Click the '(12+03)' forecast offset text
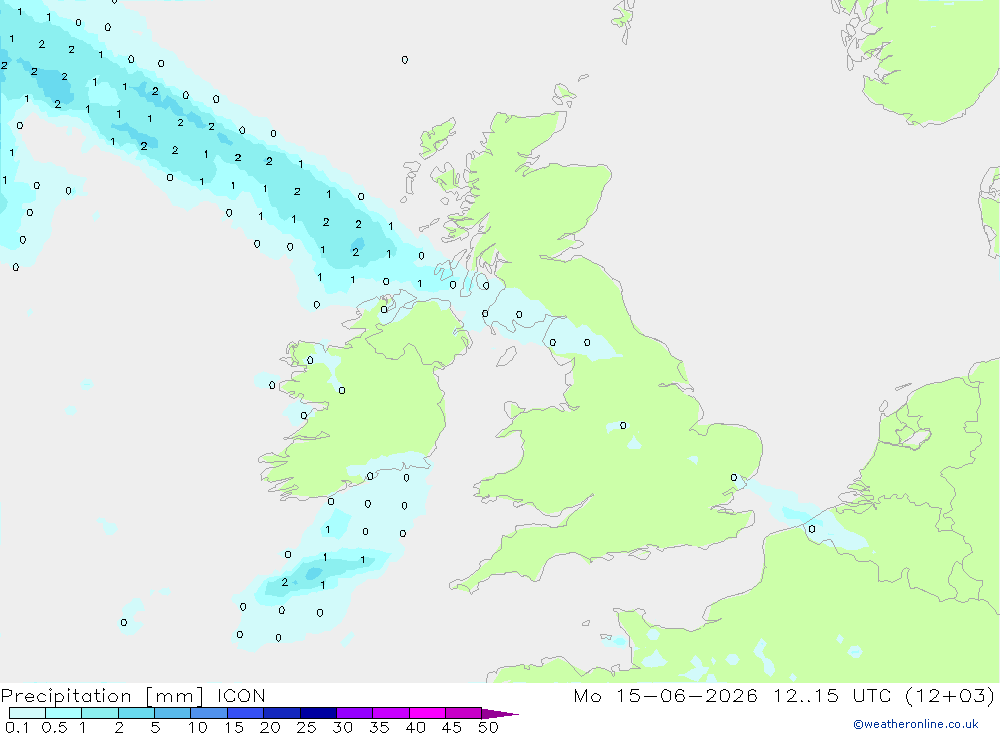This screenshot has width=1000, height=733. point(950,695)
